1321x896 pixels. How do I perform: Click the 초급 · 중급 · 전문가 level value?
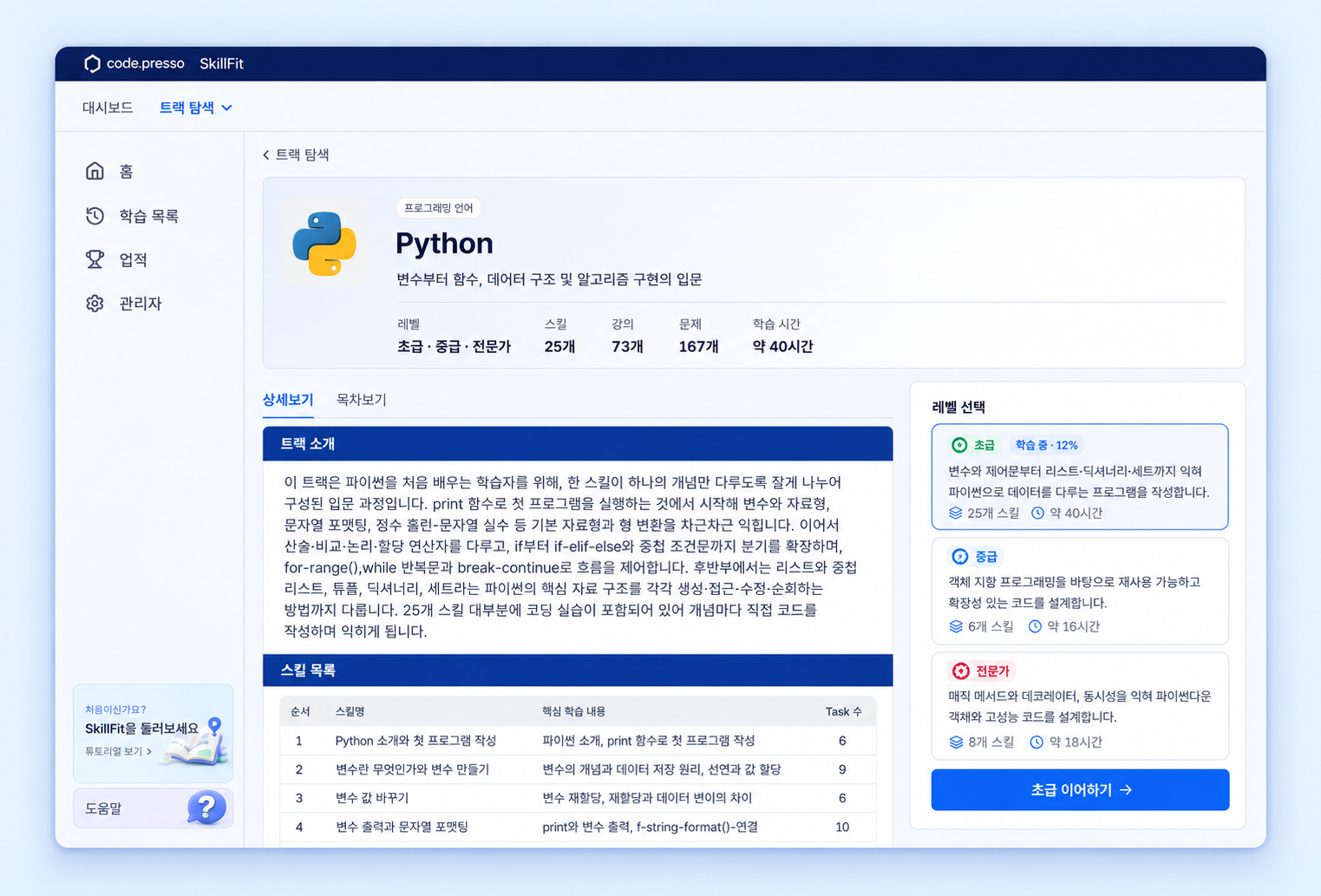pos(454,346)
